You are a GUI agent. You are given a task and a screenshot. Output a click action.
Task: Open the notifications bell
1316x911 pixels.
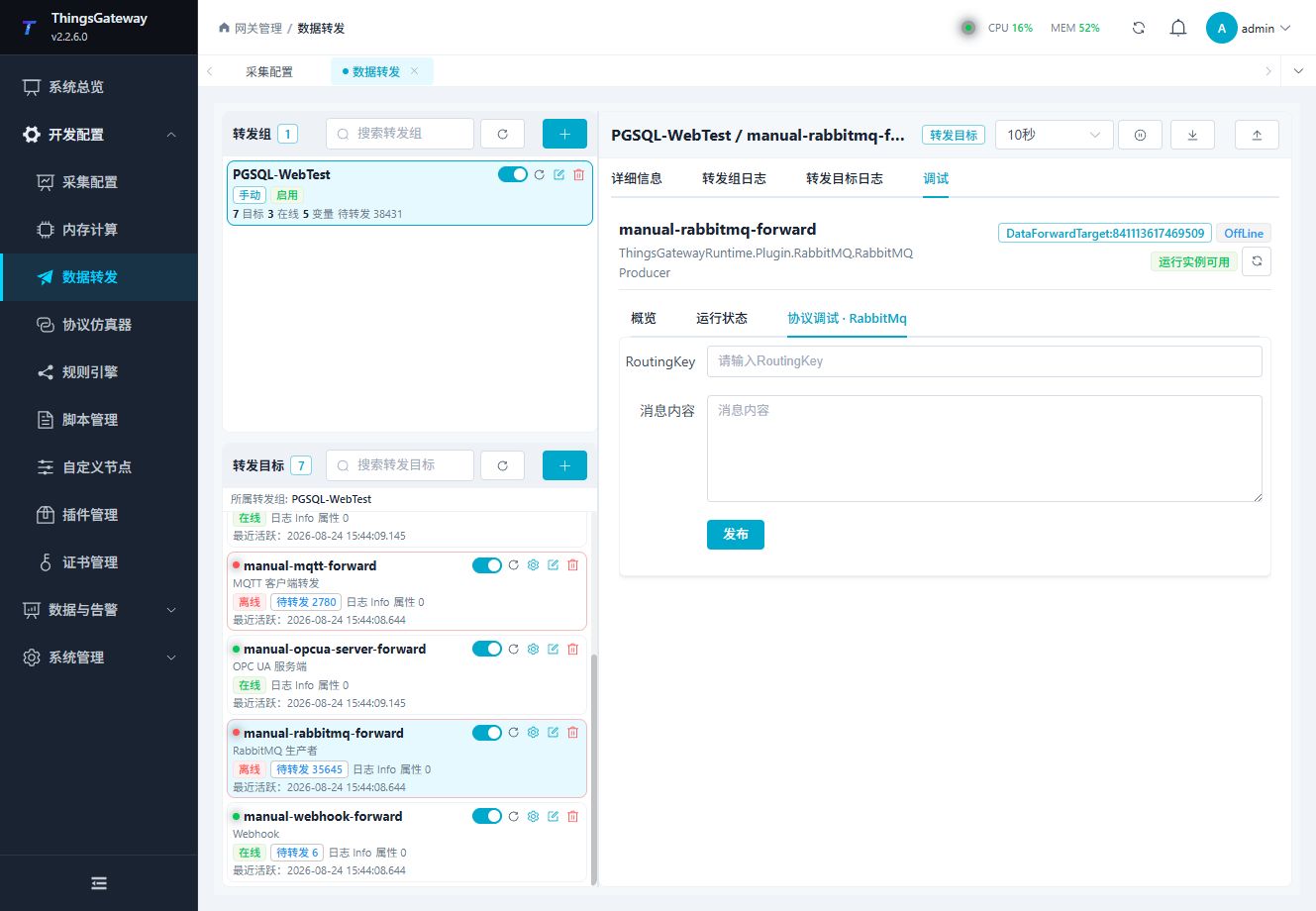tap(1178, 28)
